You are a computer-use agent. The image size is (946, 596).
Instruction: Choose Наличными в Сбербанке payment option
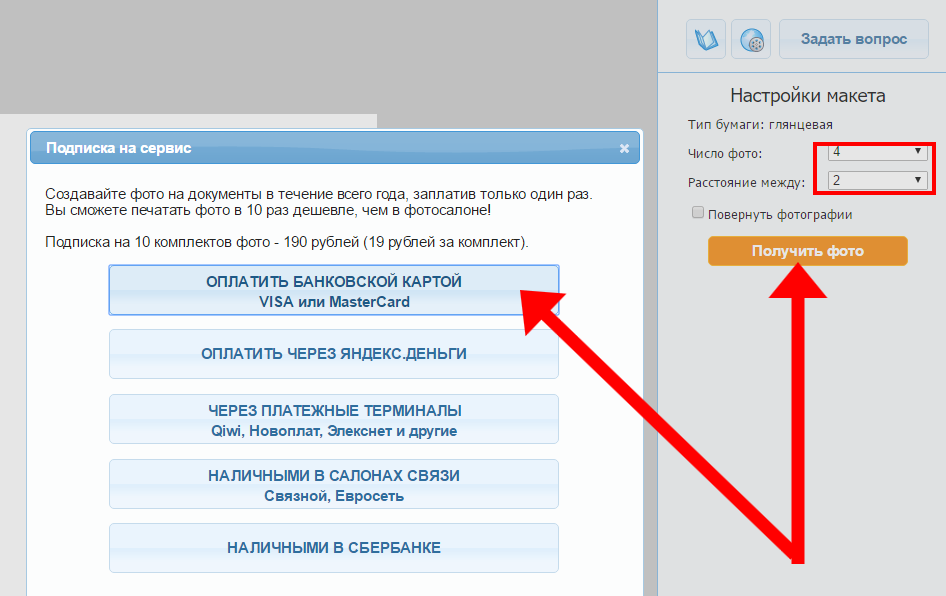click(333, 548)
